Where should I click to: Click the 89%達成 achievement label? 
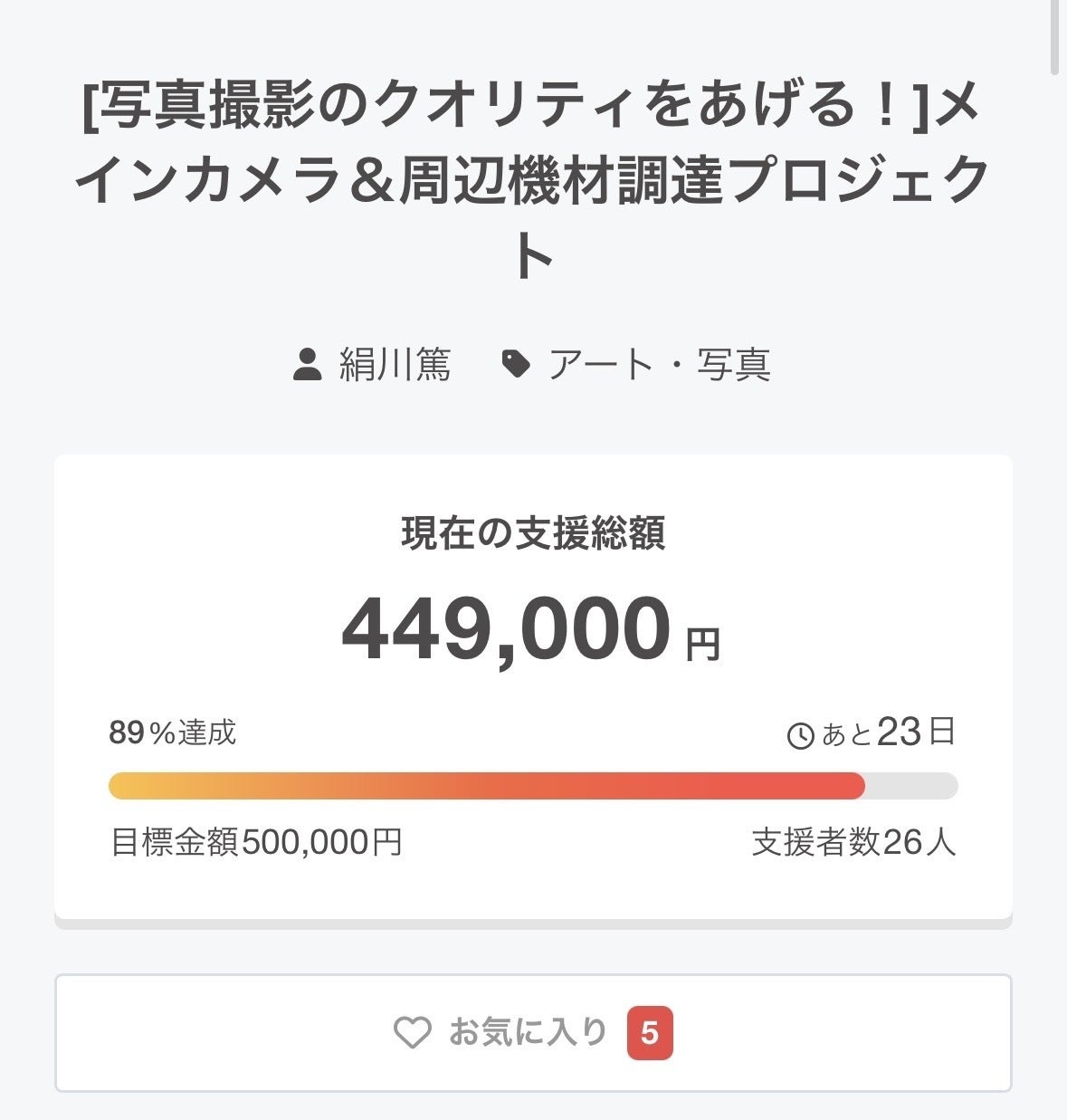point(173,732)
